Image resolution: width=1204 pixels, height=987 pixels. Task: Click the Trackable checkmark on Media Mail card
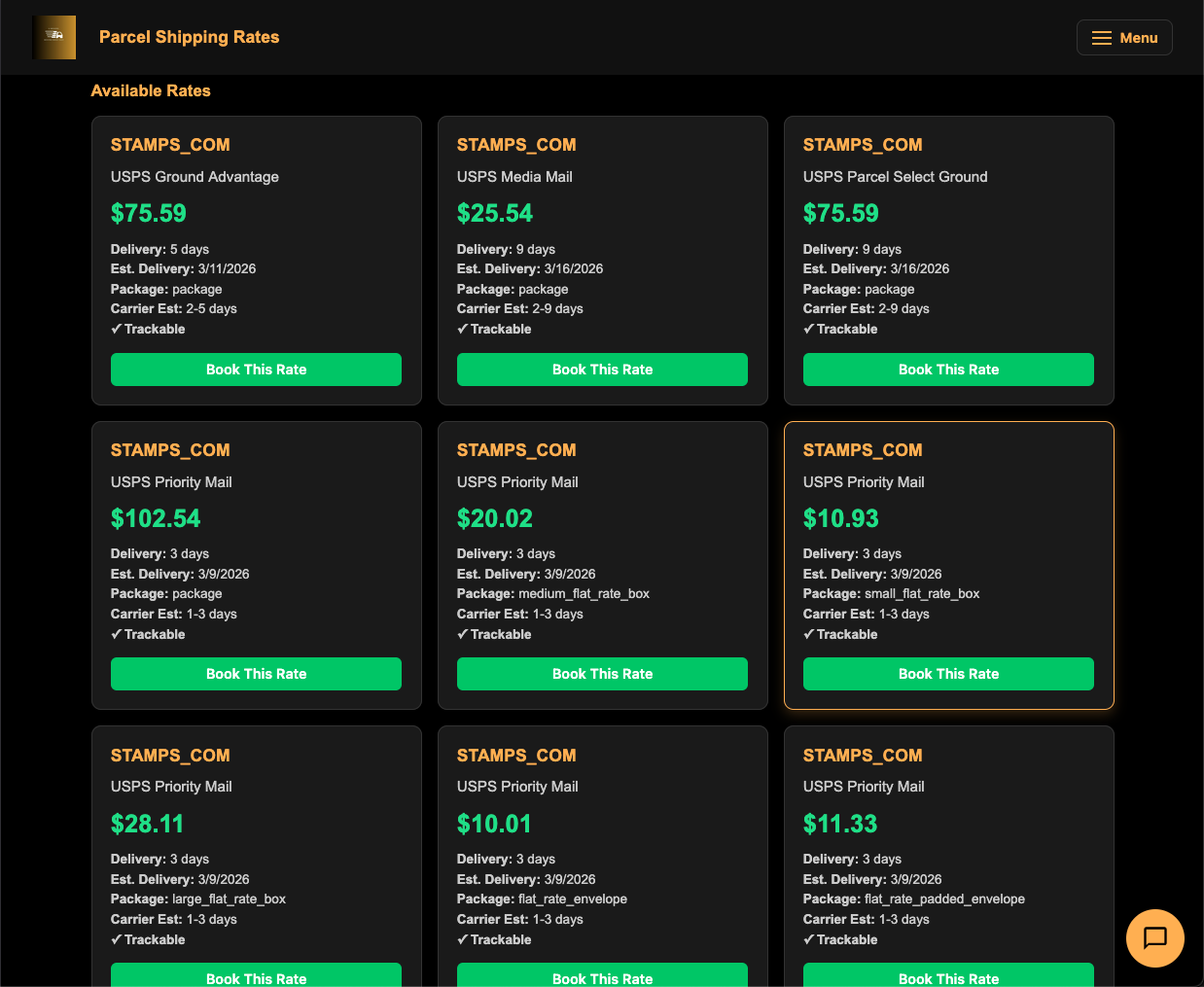[x=494, y=329]
